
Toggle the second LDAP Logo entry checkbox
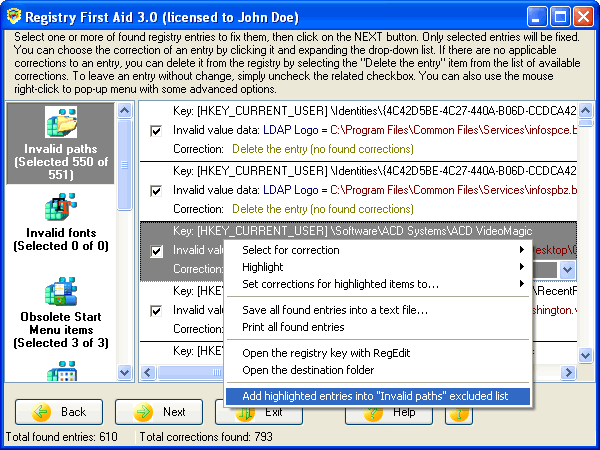point(155,190)
